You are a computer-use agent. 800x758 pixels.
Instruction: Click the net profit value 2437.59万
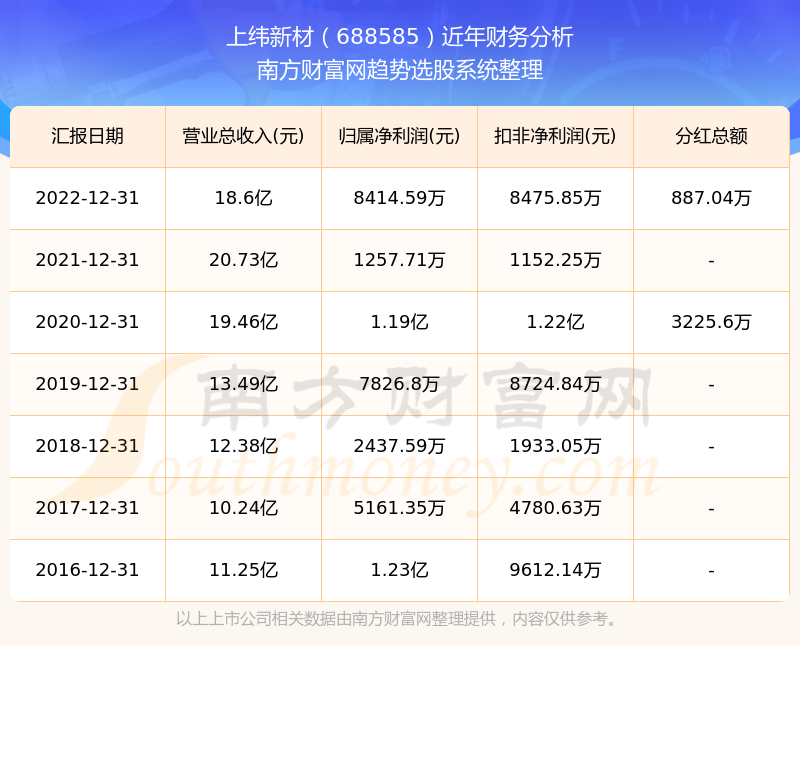coord(399,446)
